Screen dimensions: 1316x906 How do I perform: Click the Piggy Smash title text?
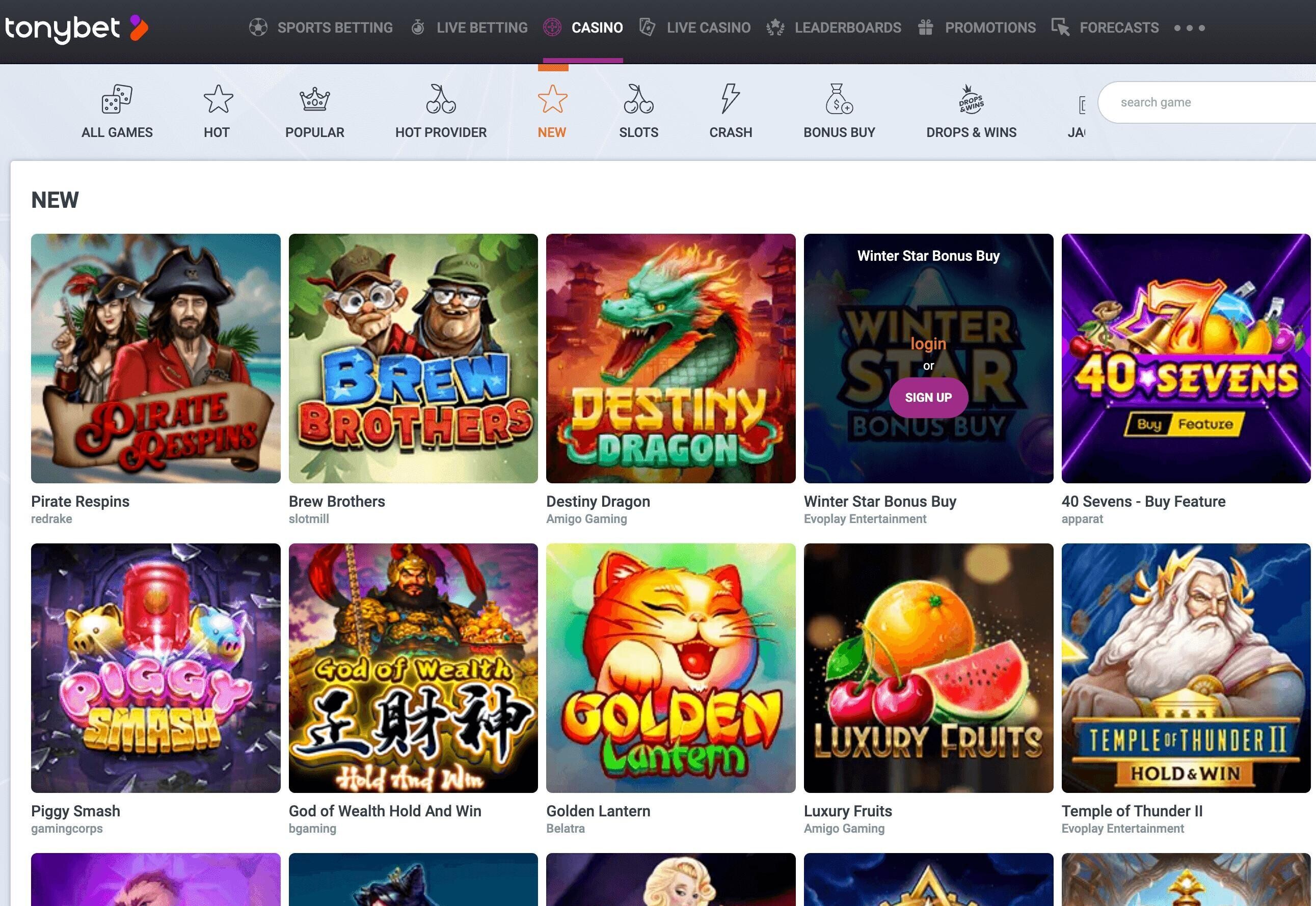(x=75, y=811)
